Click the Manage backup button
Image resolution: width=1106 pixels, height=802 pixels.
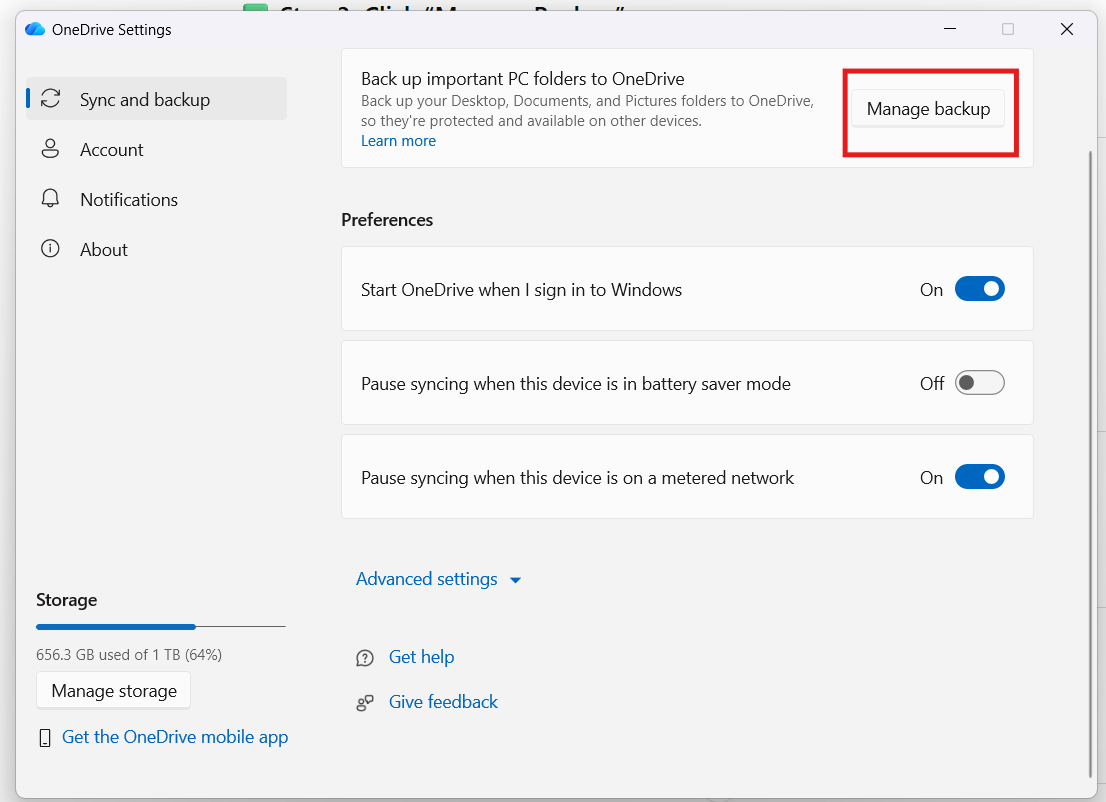928,109
